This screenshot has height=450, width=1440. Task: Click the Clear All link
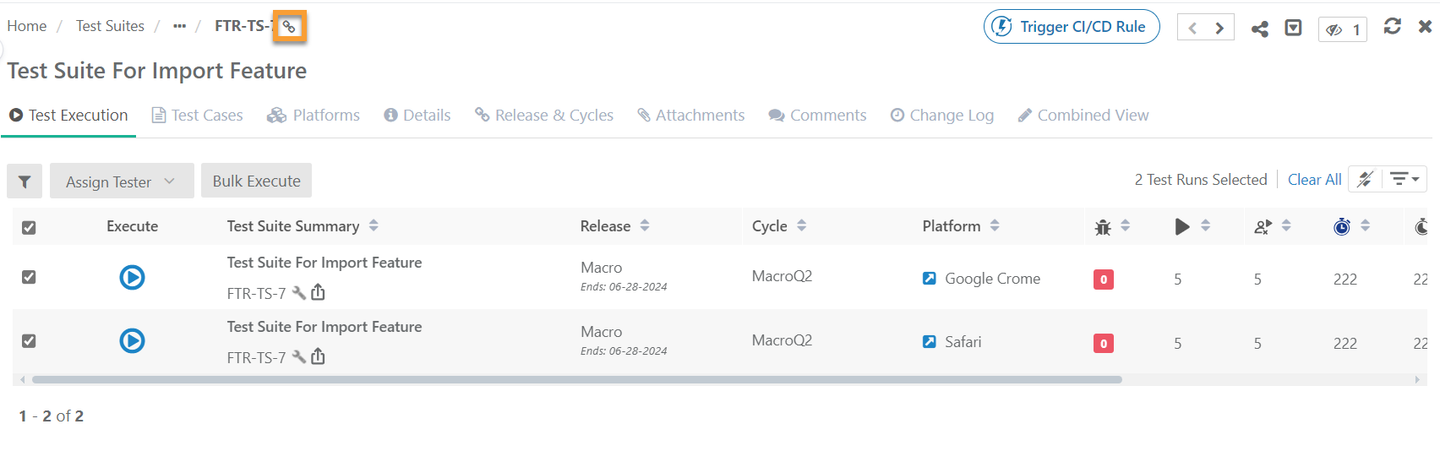[x=1314, y=180]
